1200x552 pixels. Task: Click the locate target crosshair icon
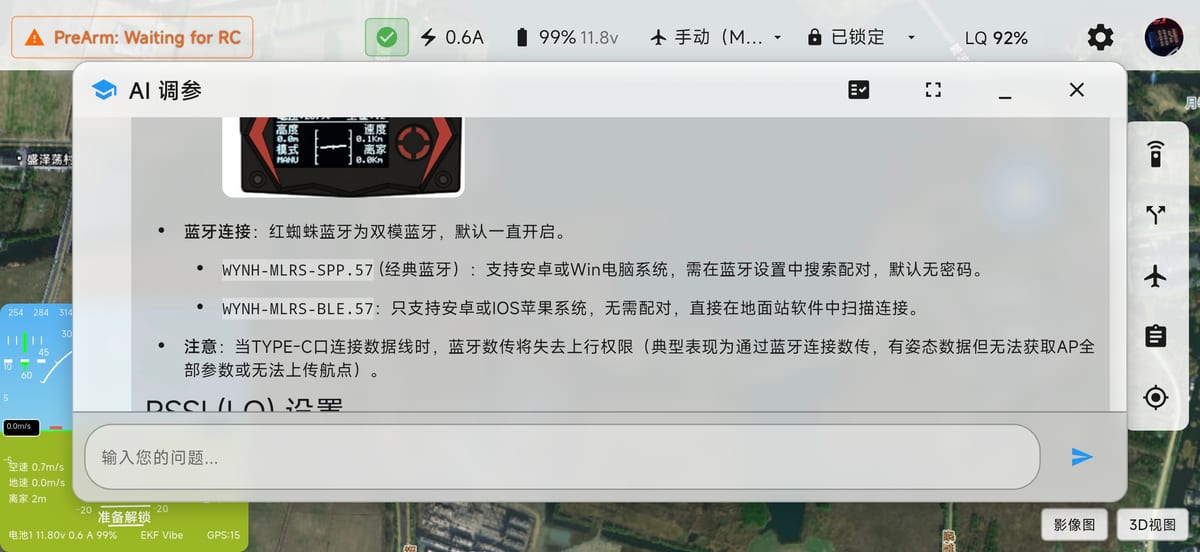pos(1156,397)
